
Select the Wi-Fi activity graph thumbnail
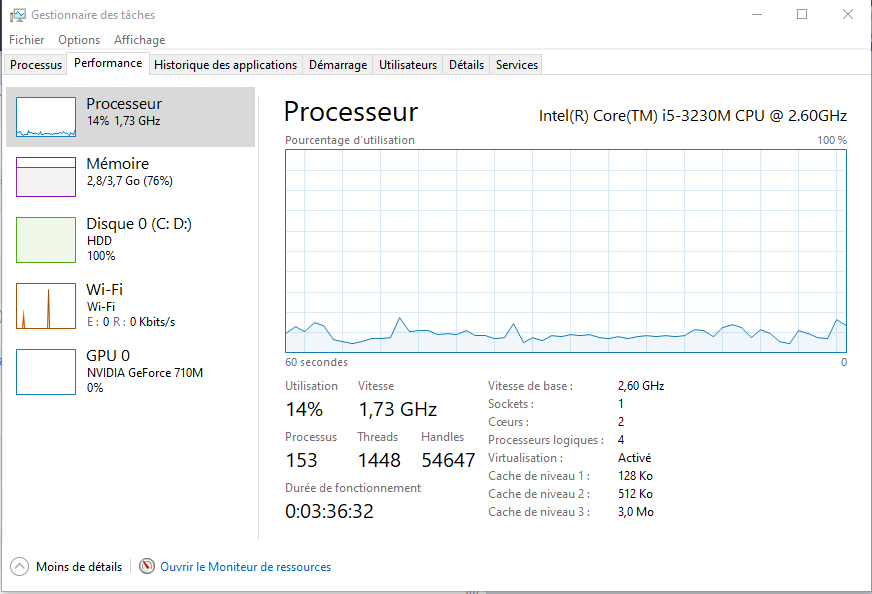click(x=46, y=306)
